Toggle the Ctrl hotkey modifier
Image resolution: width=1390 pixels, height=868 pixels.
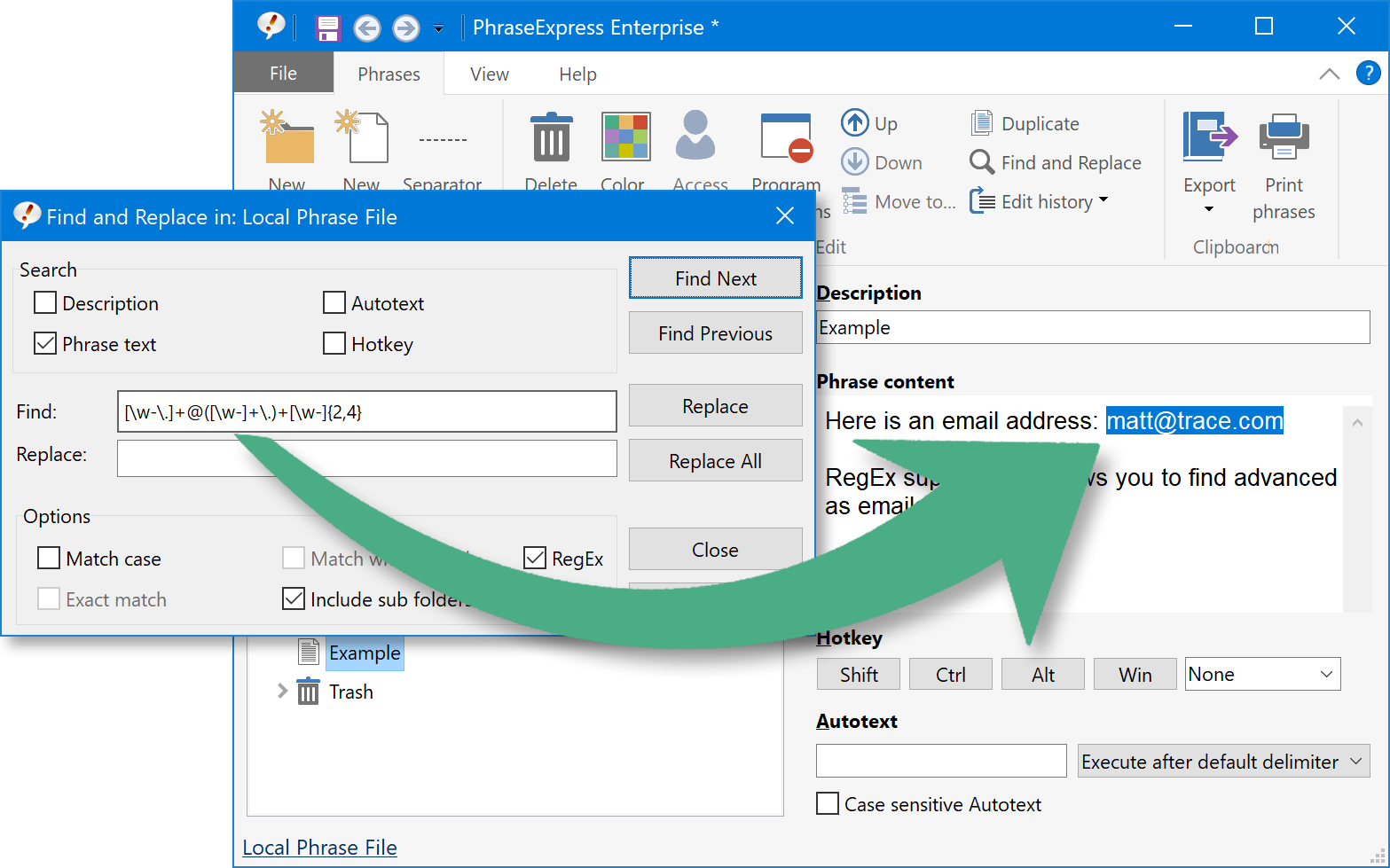tap(951, 675)
